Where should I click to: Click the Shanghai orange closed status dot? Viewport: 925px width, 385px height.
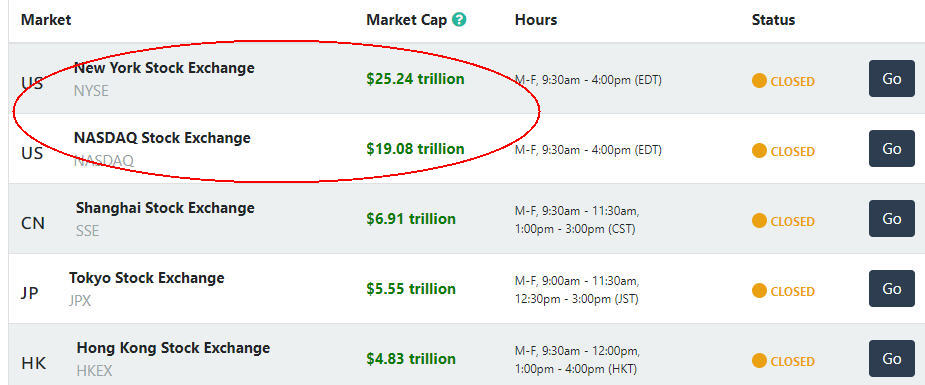pos(759,221)
